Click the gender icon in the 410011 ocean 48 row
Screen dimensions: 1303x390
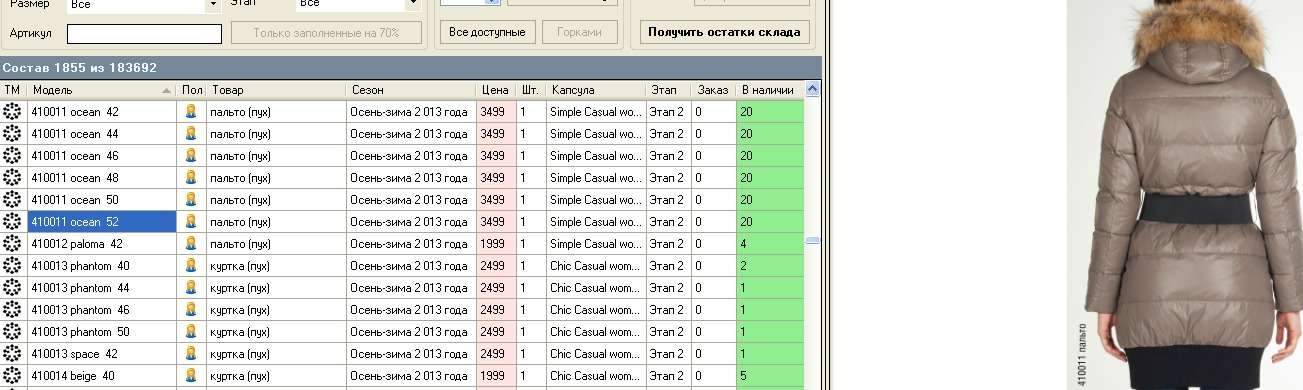(x=191, y=178)
